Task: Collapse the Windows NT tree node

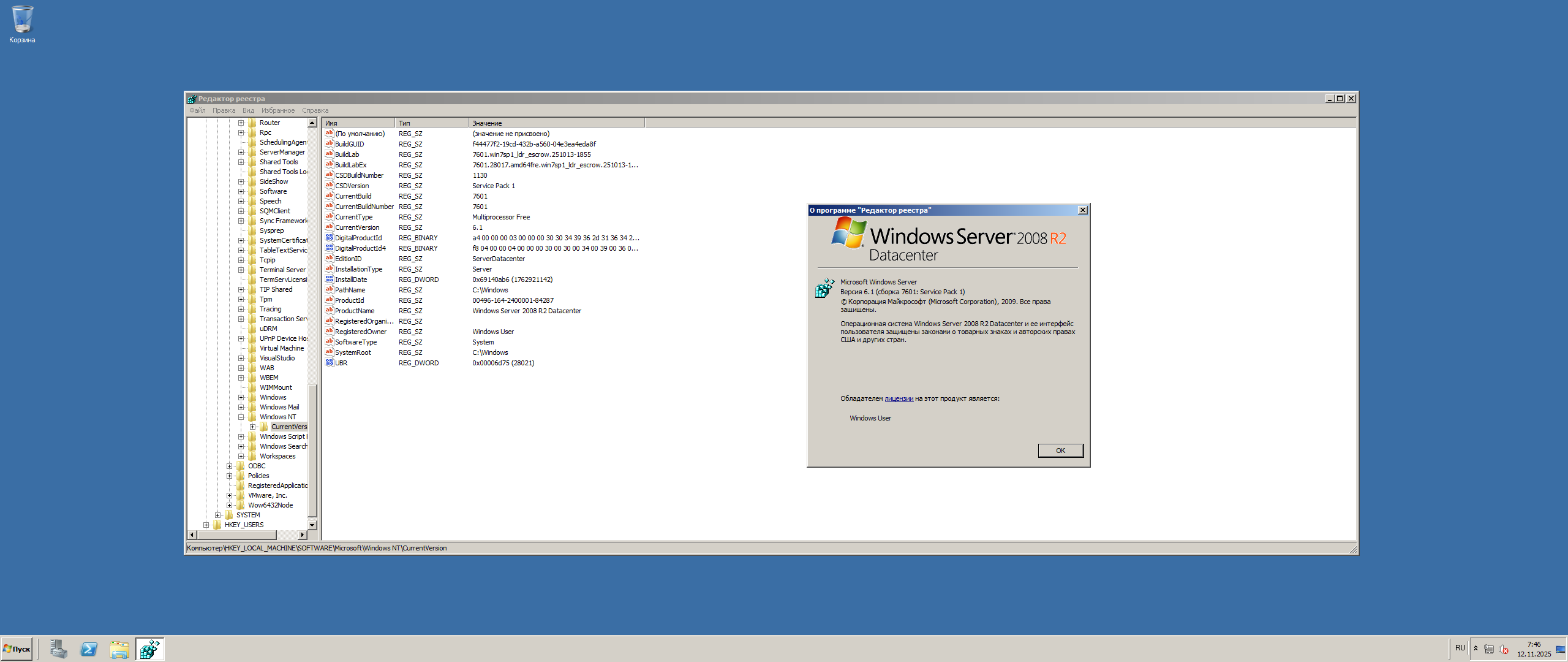Action: click(x=241, y=417)
